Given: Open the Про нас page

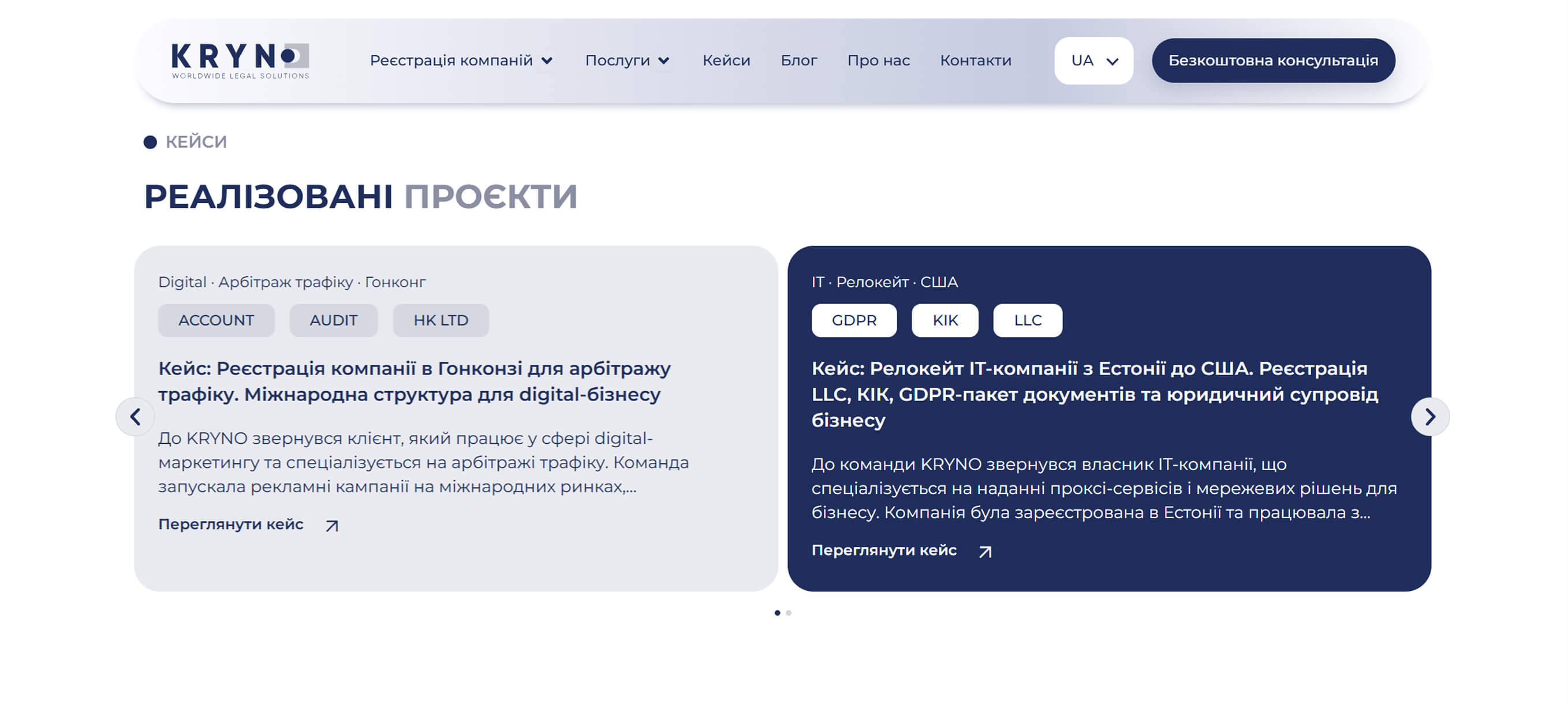Looking at the screenshot, I should pyautogui.click(x=878, y=61).
